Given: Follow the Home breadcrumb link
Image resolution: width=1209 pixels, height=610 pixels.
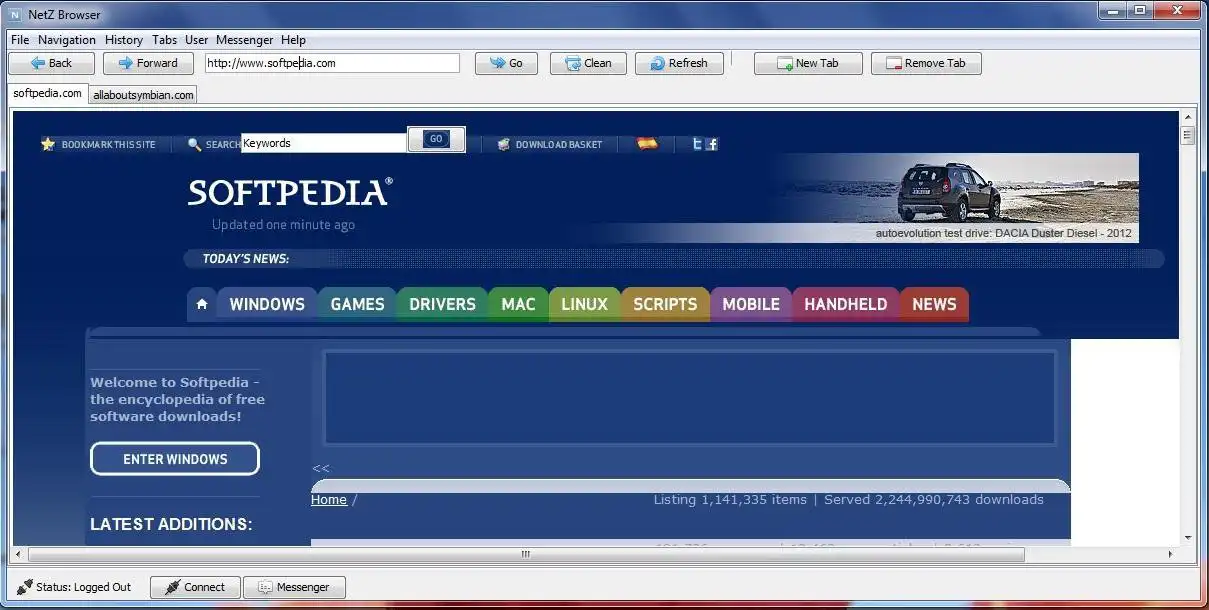Looking at the screenshot, I should coord(329,500).
